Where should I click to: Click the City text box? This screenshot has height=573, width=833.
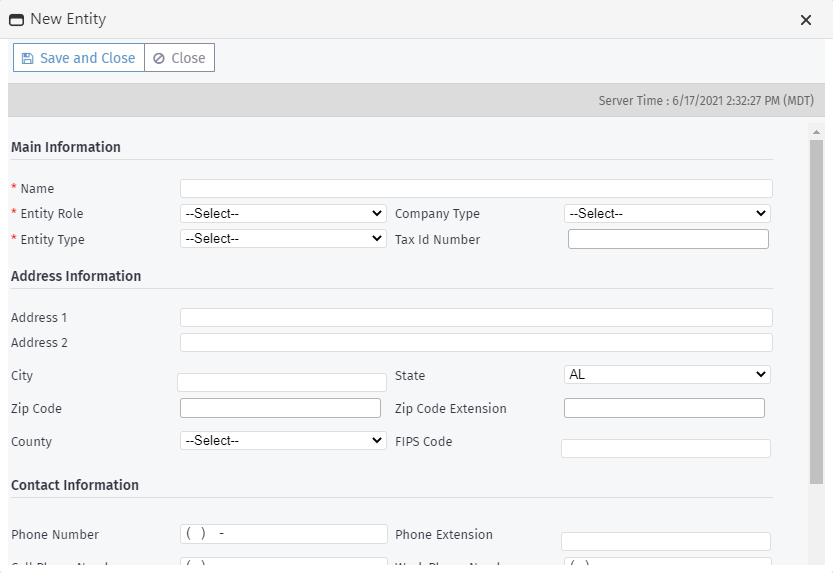click(282, 382)
